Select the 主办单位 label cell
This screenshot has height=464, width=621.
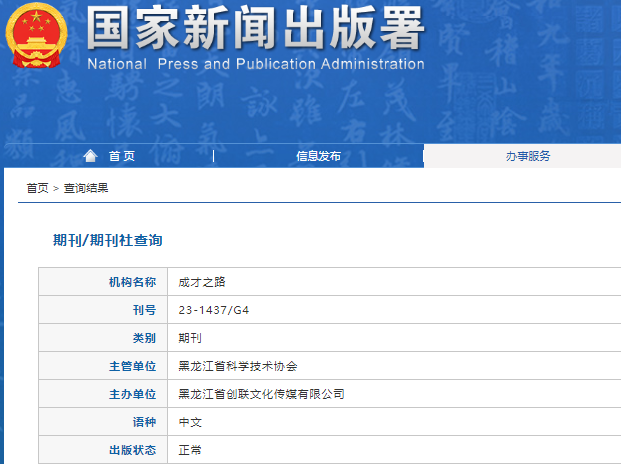[103, 394]
